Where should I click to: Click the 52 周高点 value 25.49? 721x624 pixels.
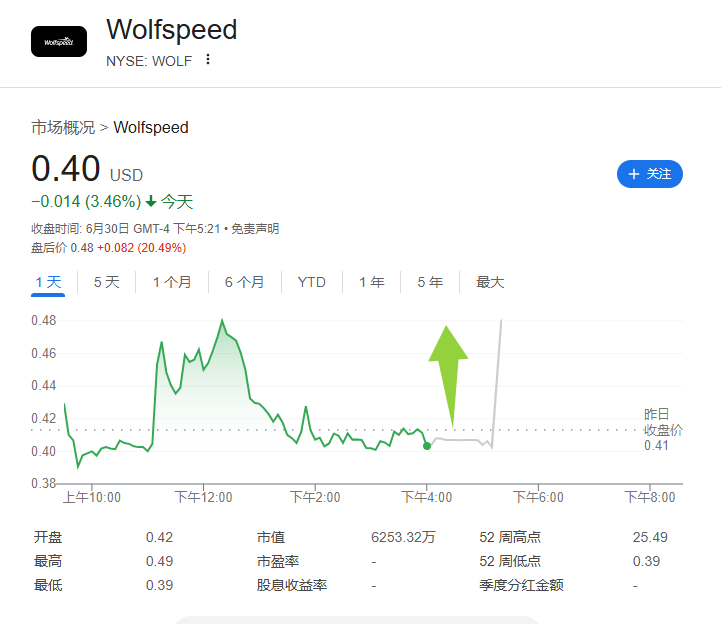(650, 537)
